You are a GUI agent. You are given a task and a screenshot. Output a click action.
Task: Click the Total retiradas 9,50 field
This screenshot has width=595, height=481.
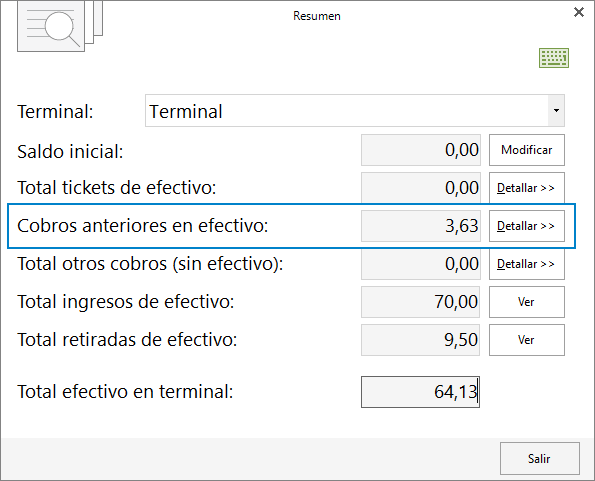click(x=420, y=340)
